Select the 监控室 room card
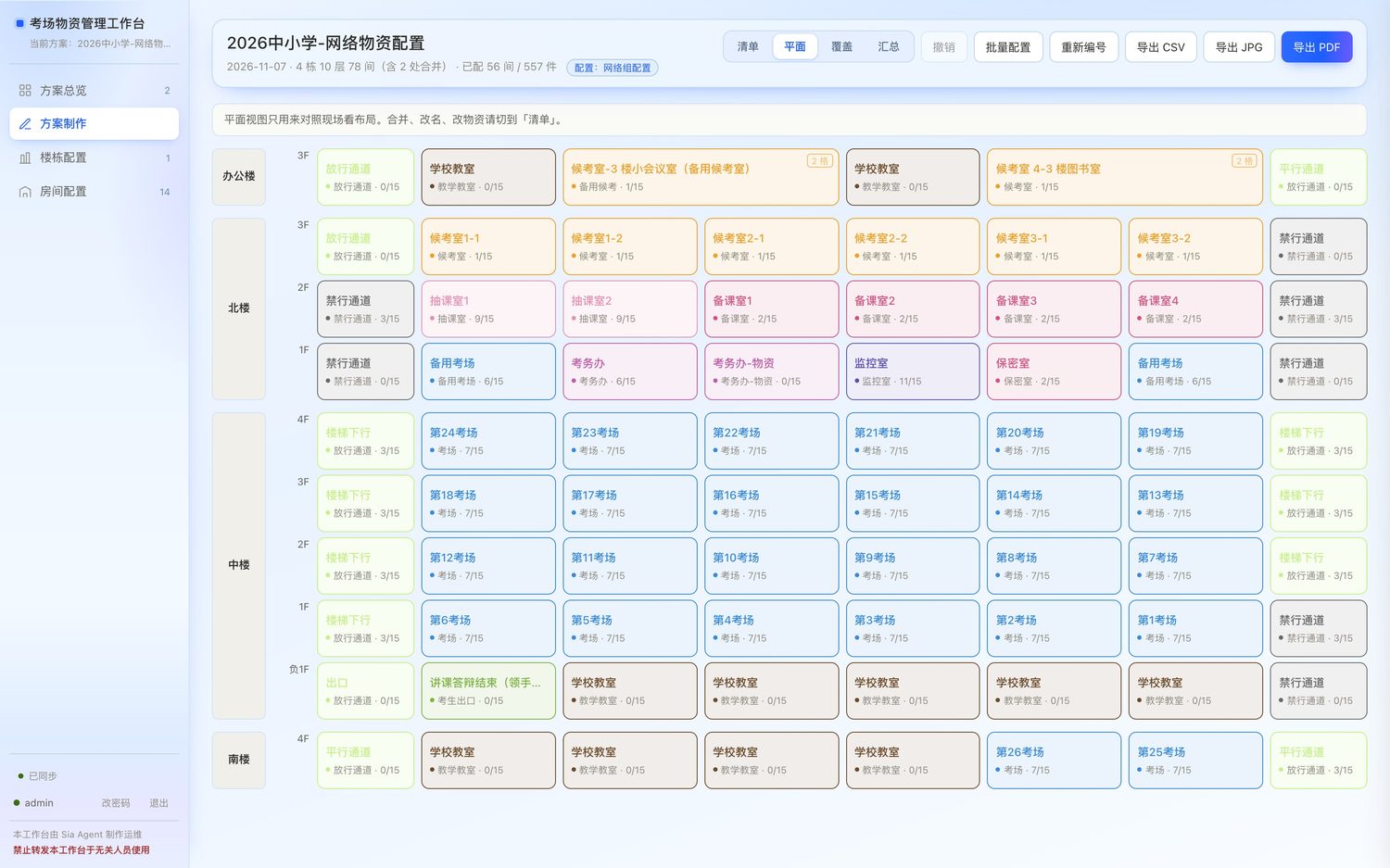 tap(913, 371)
